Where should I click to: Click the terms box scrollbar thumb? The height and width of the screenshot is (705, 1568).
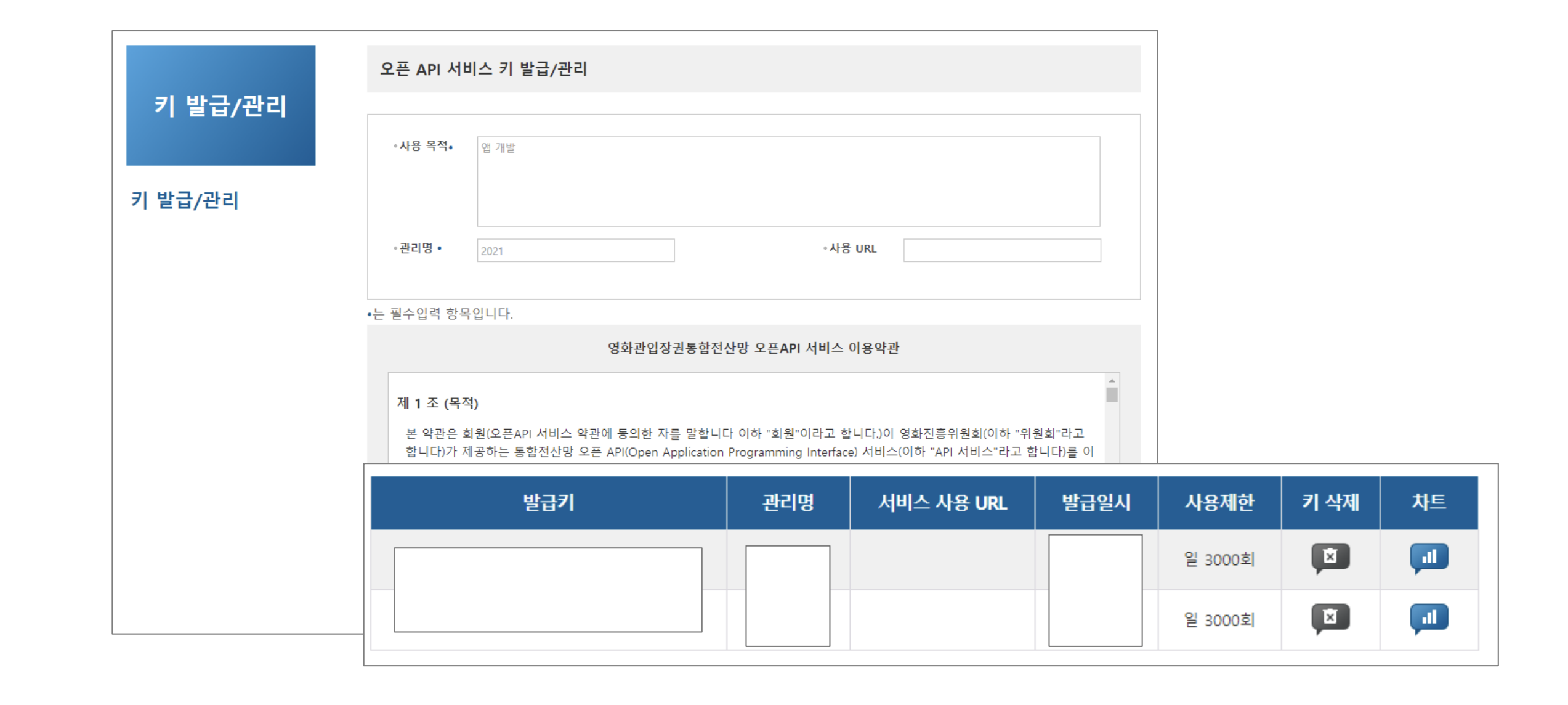[1112, 394]
